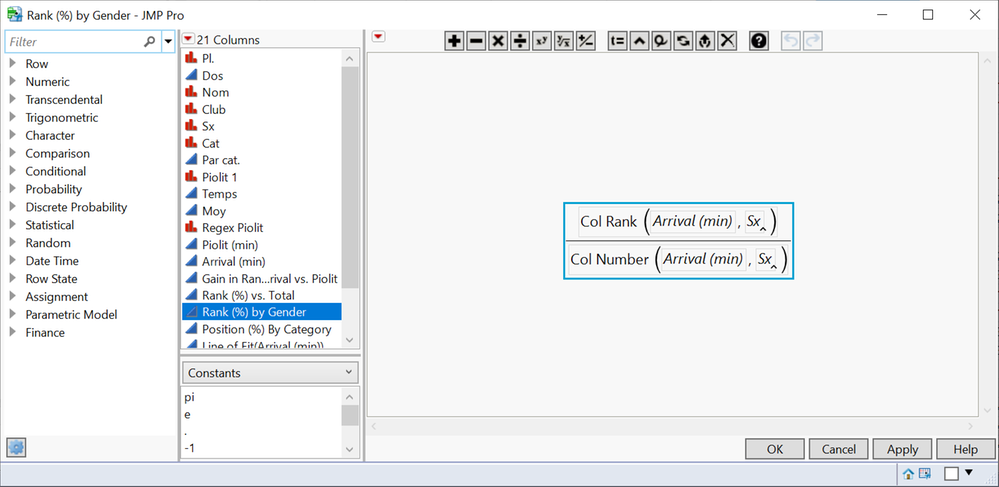Select the pi constant

pyautogui.click(x=189, y=397)
